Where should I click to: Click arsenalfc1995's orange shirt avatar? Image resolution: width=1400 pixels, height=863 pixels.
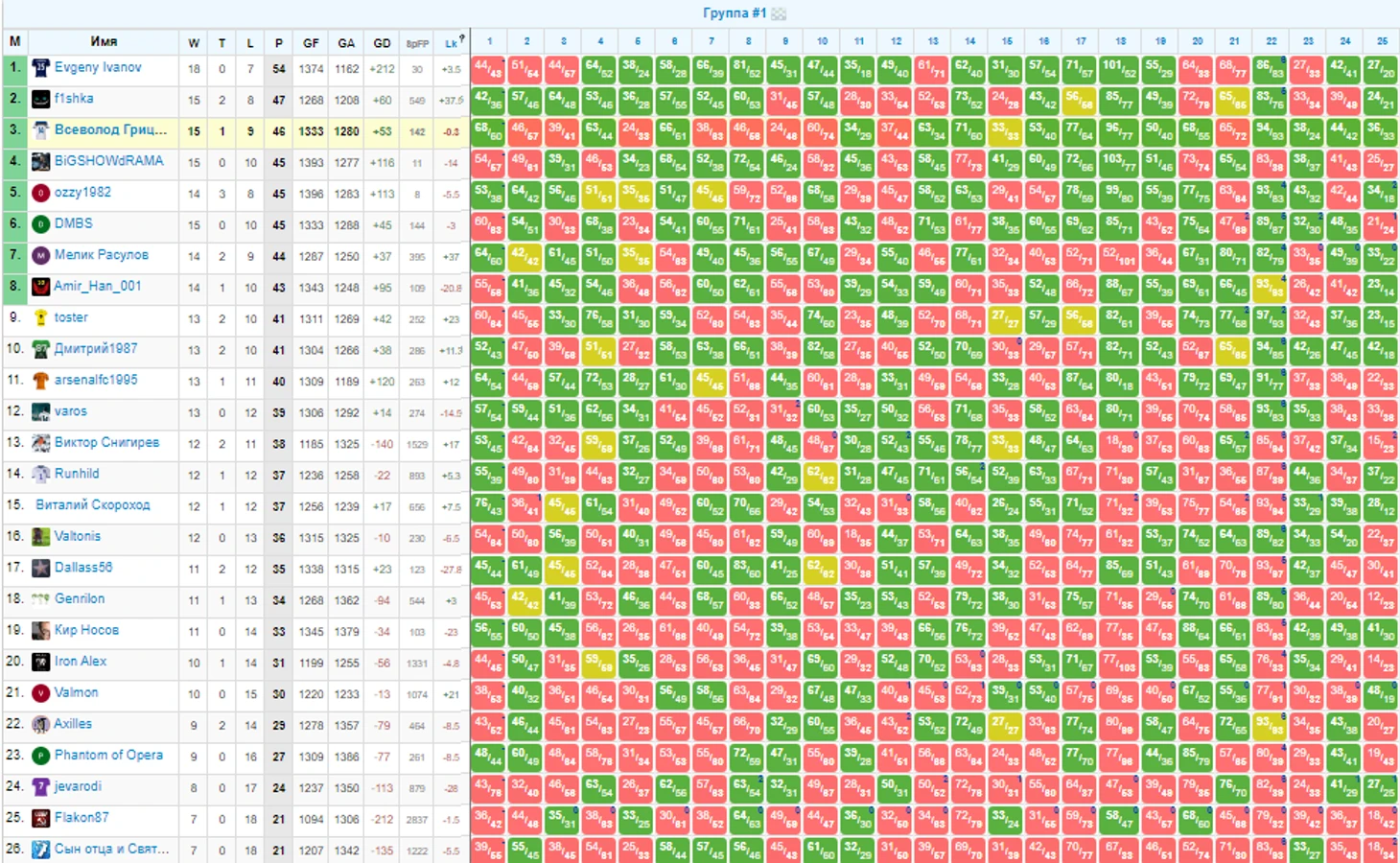tap(40, 381)
